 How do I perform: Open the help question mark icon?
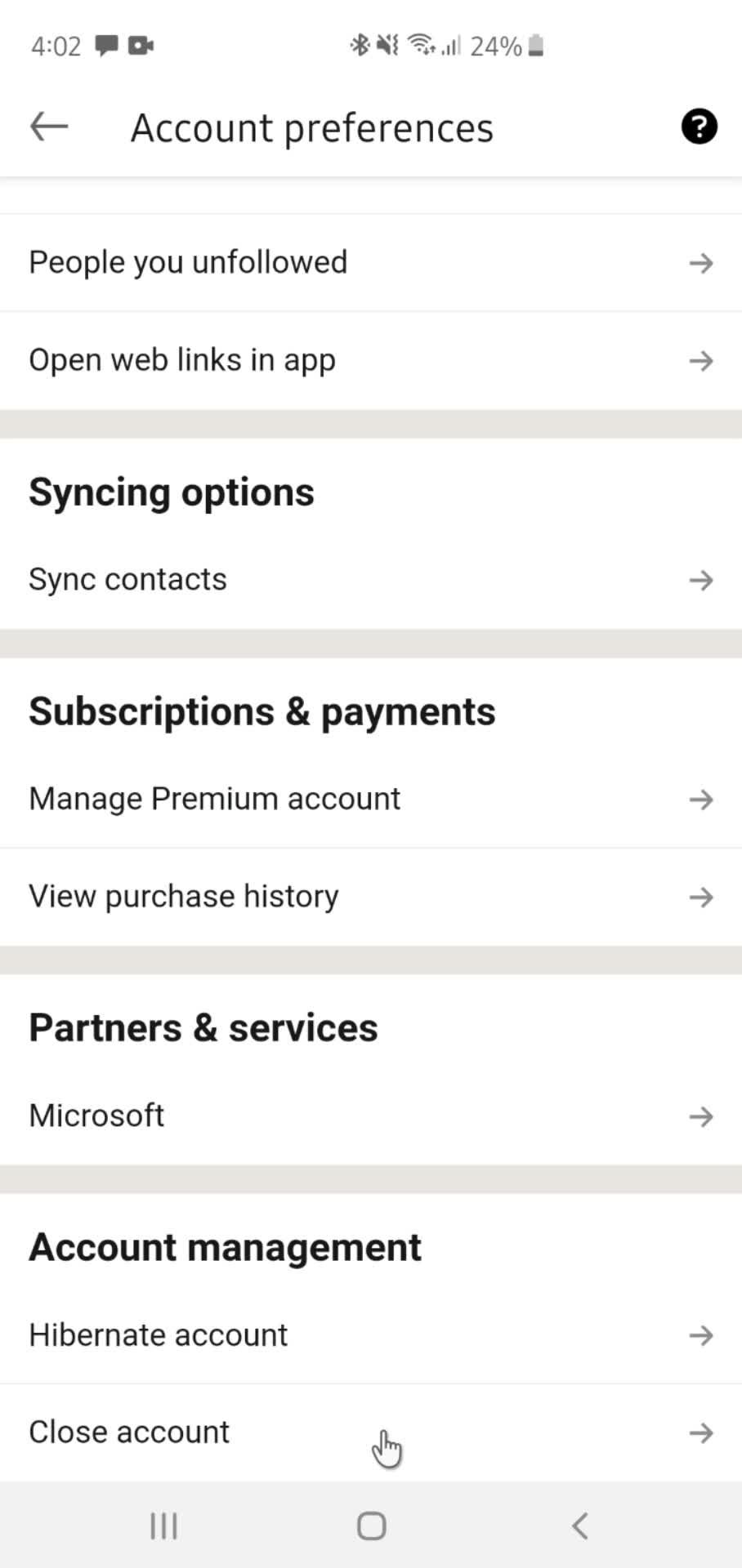tap(700, 127)
